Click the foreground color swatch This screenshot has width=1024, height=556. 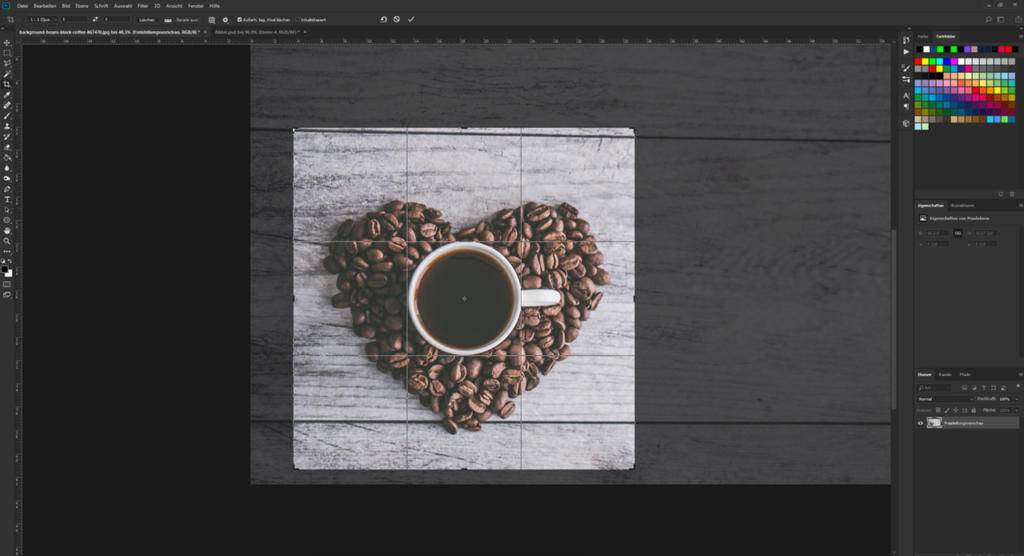coord(5,269)
